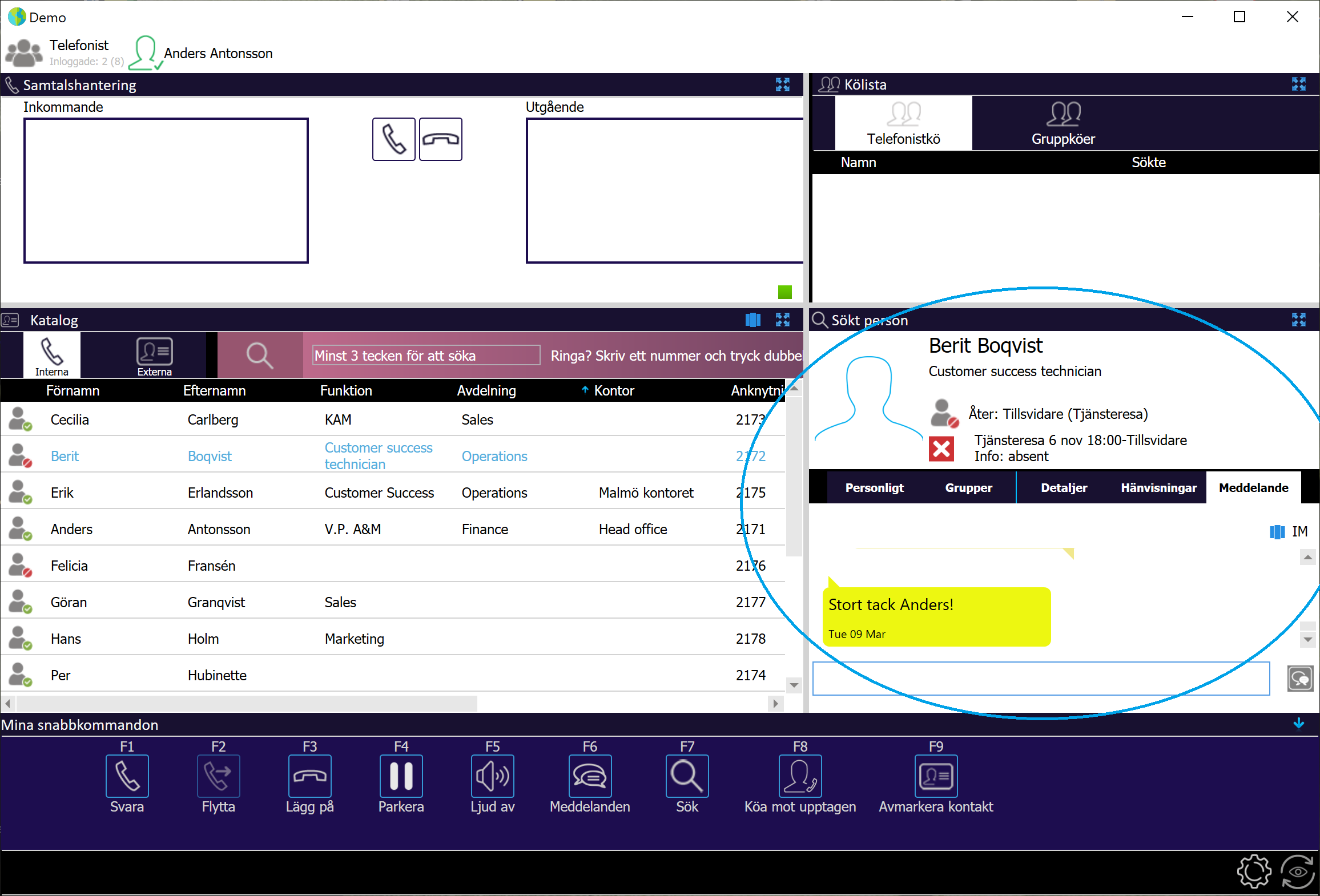Click F8 Köa mot upptagen command
Screen dimensions: 1320x896
[800, 776]
